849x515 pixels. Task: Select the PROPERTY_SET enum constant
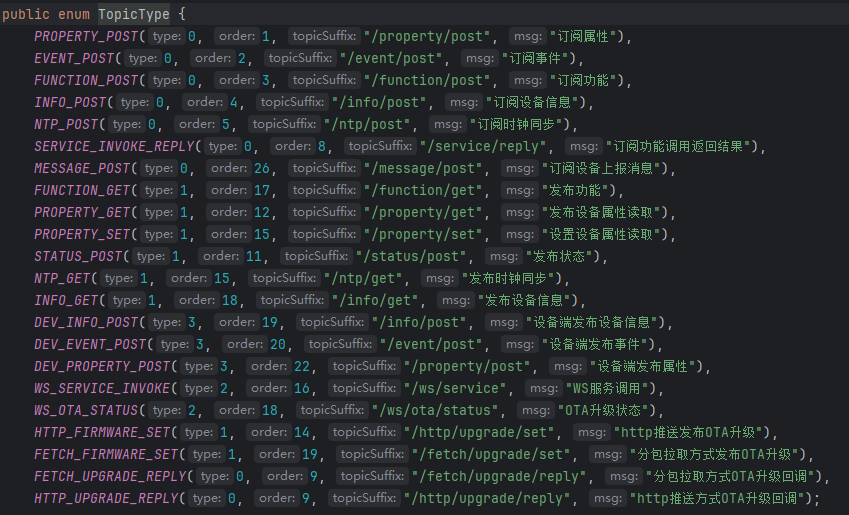82,234
